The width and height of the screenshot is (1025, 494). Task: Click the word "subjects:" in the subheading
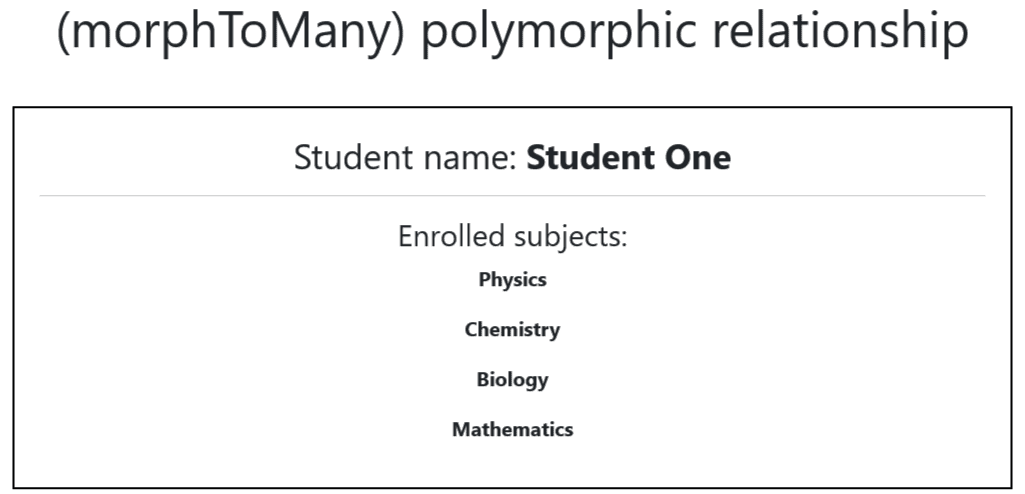[570, 237]
